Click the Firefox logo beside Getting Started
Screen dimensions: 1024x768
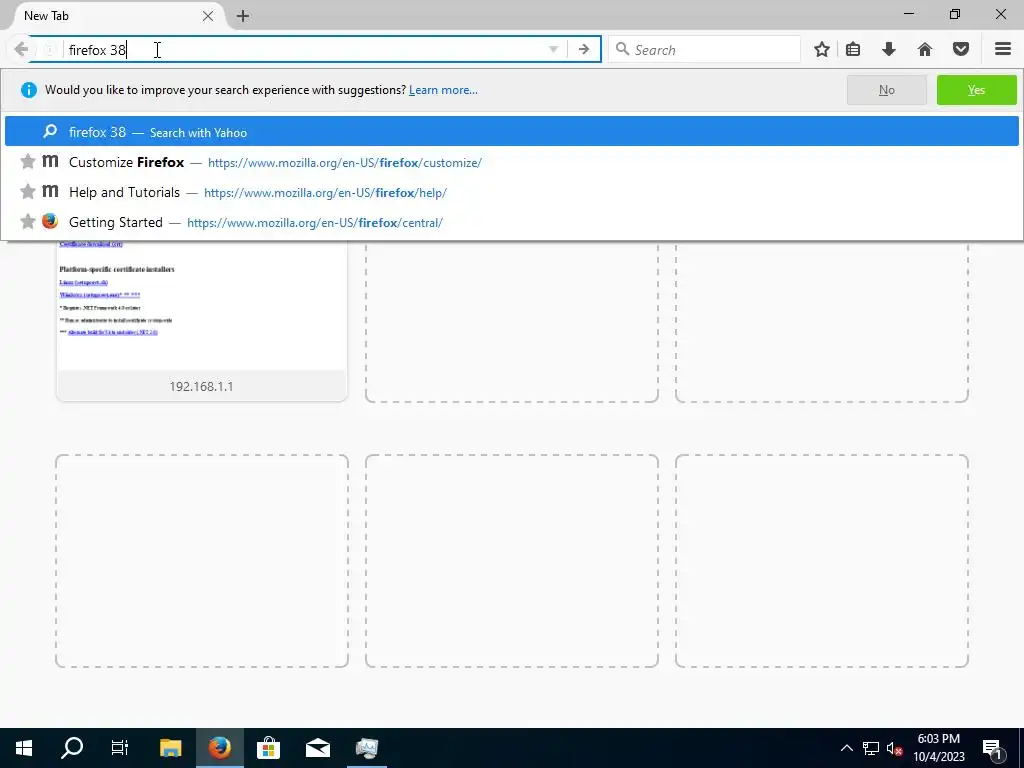50,221
